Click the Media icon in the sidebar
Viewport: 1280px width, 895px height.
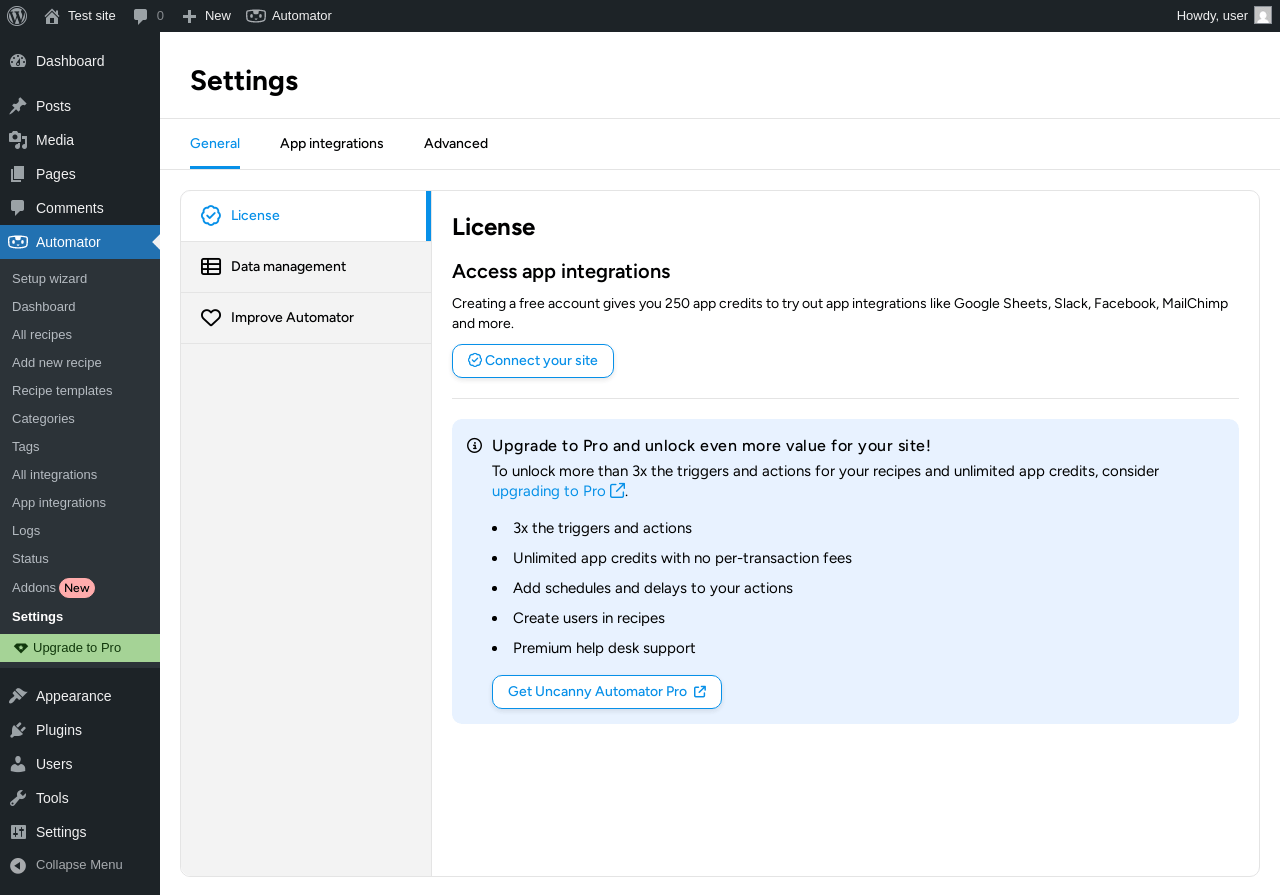(x=18, y=140)
